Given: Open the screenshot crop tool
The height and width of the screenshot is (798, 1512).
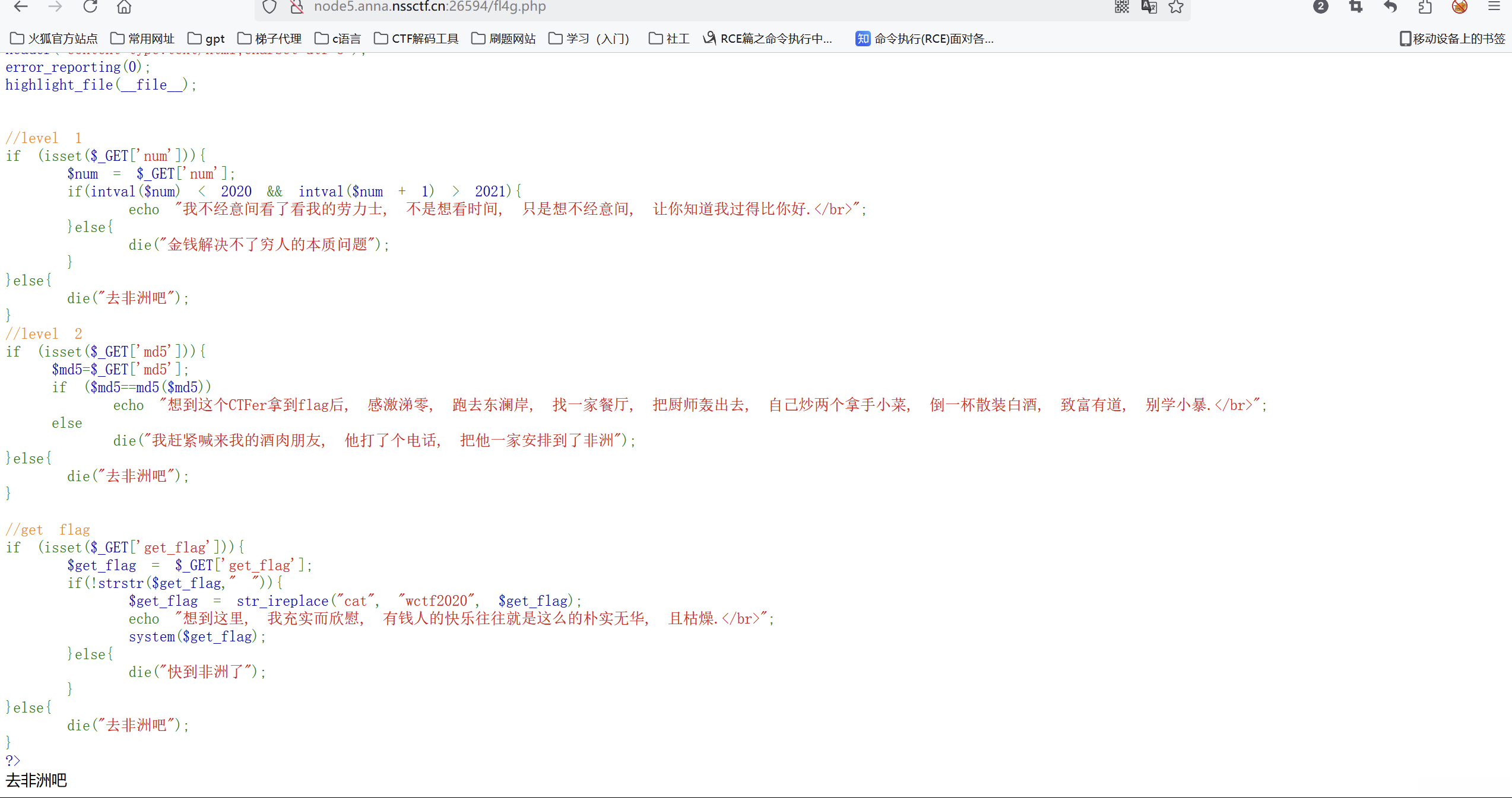Looking at the screenshot, I should (x=1356, y=7).
